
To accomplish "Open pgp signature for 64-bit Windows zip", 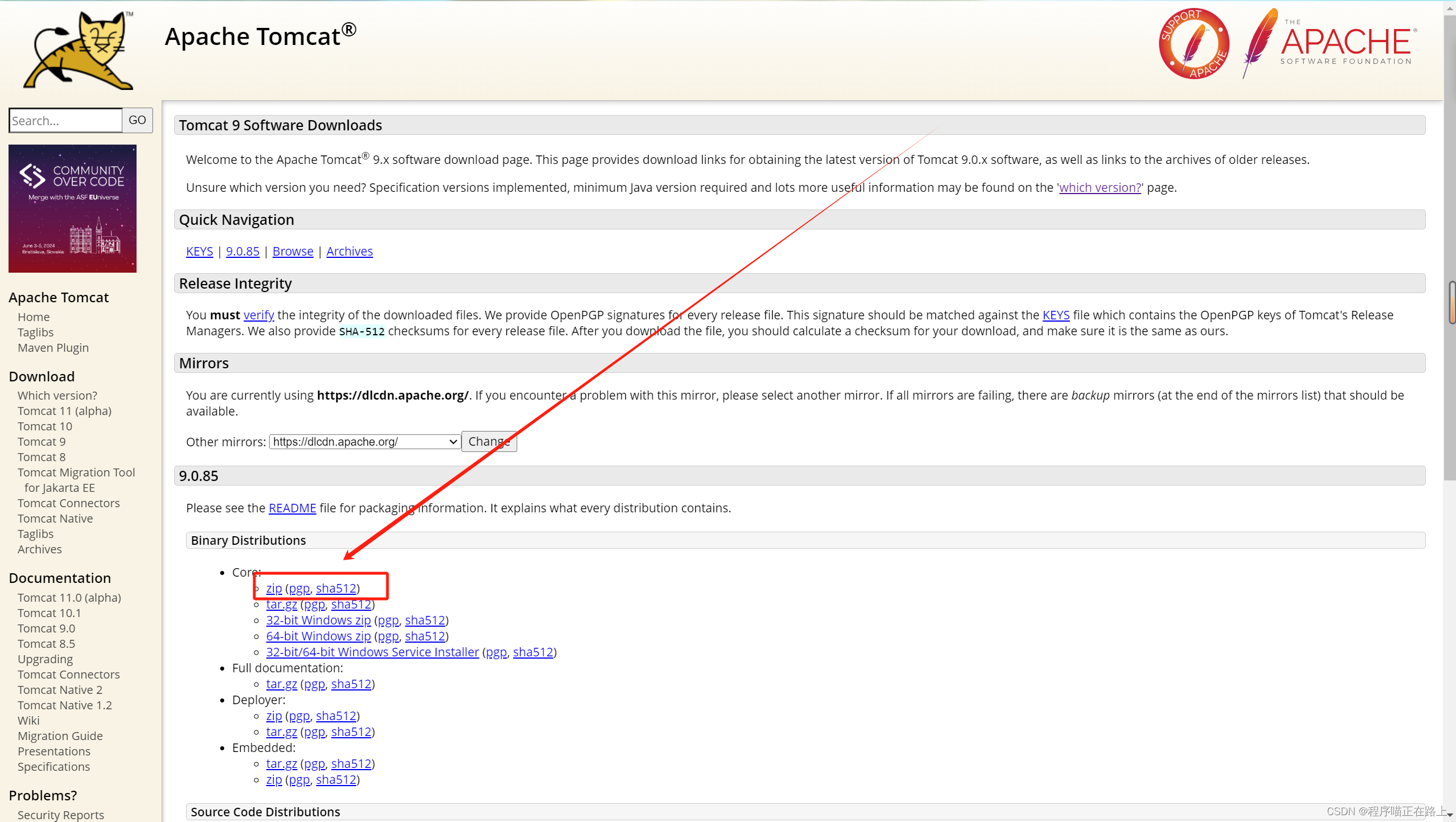I will tap(388, 636).
